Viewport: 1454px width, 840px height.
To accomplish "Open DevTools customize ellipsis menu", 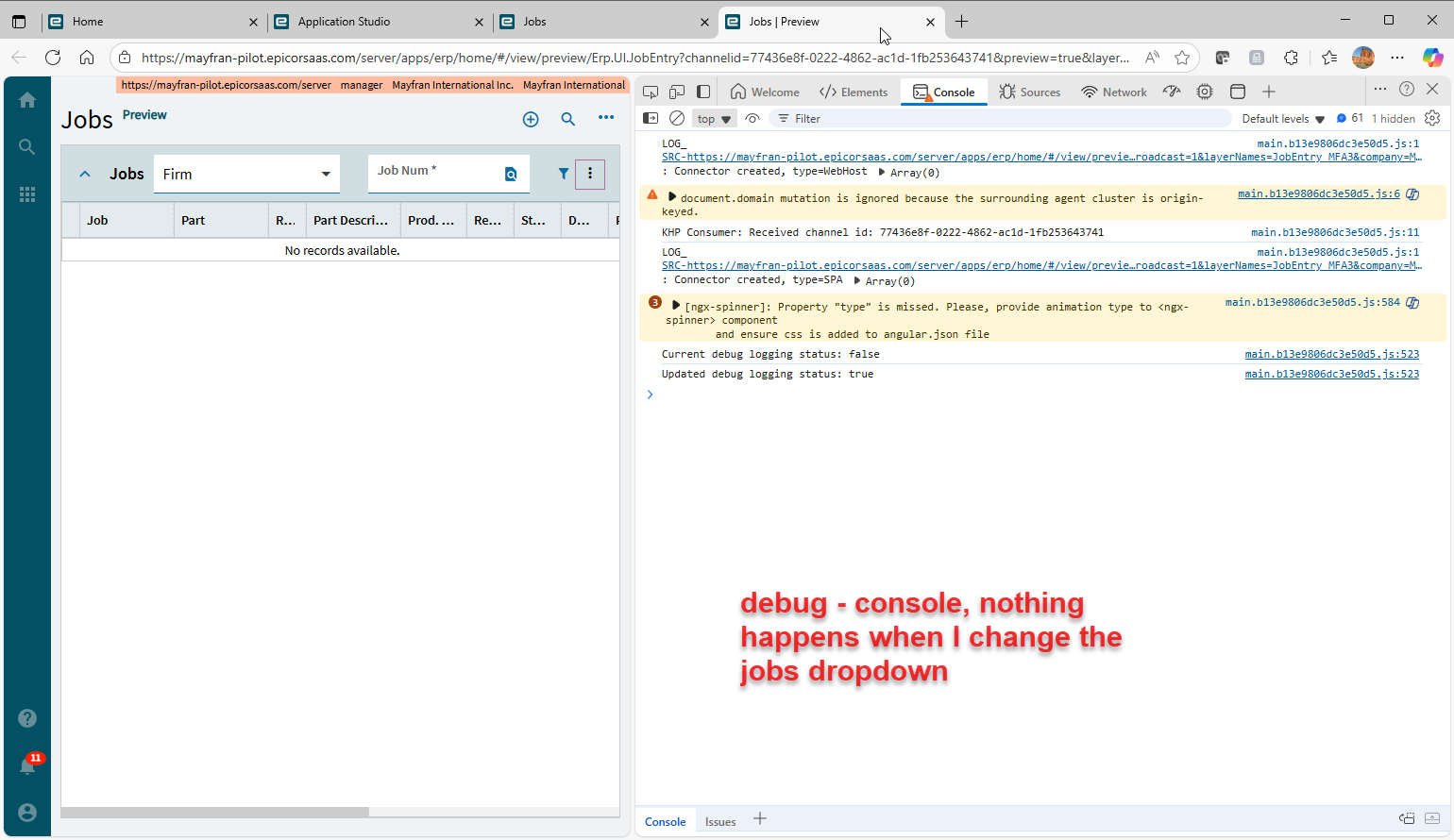I will click(1380, 89).
